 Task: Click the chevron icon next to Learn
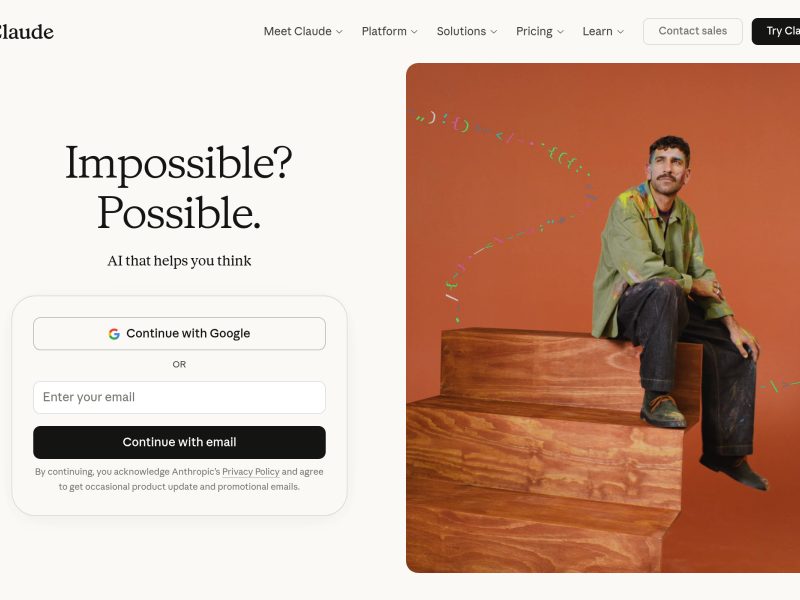pos(620,32)
